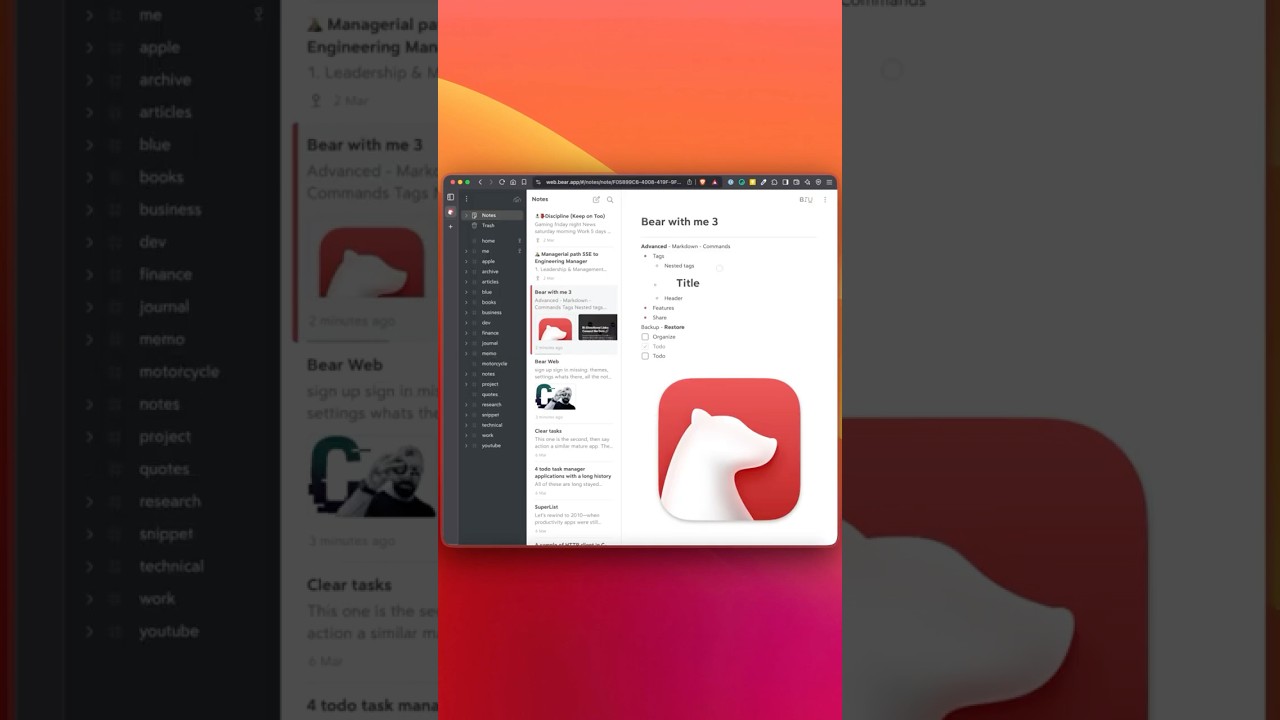This screenshot has width=1280, height=720.
Task: Click the pen extension icon in toolbar
Action: pos(763,182)
